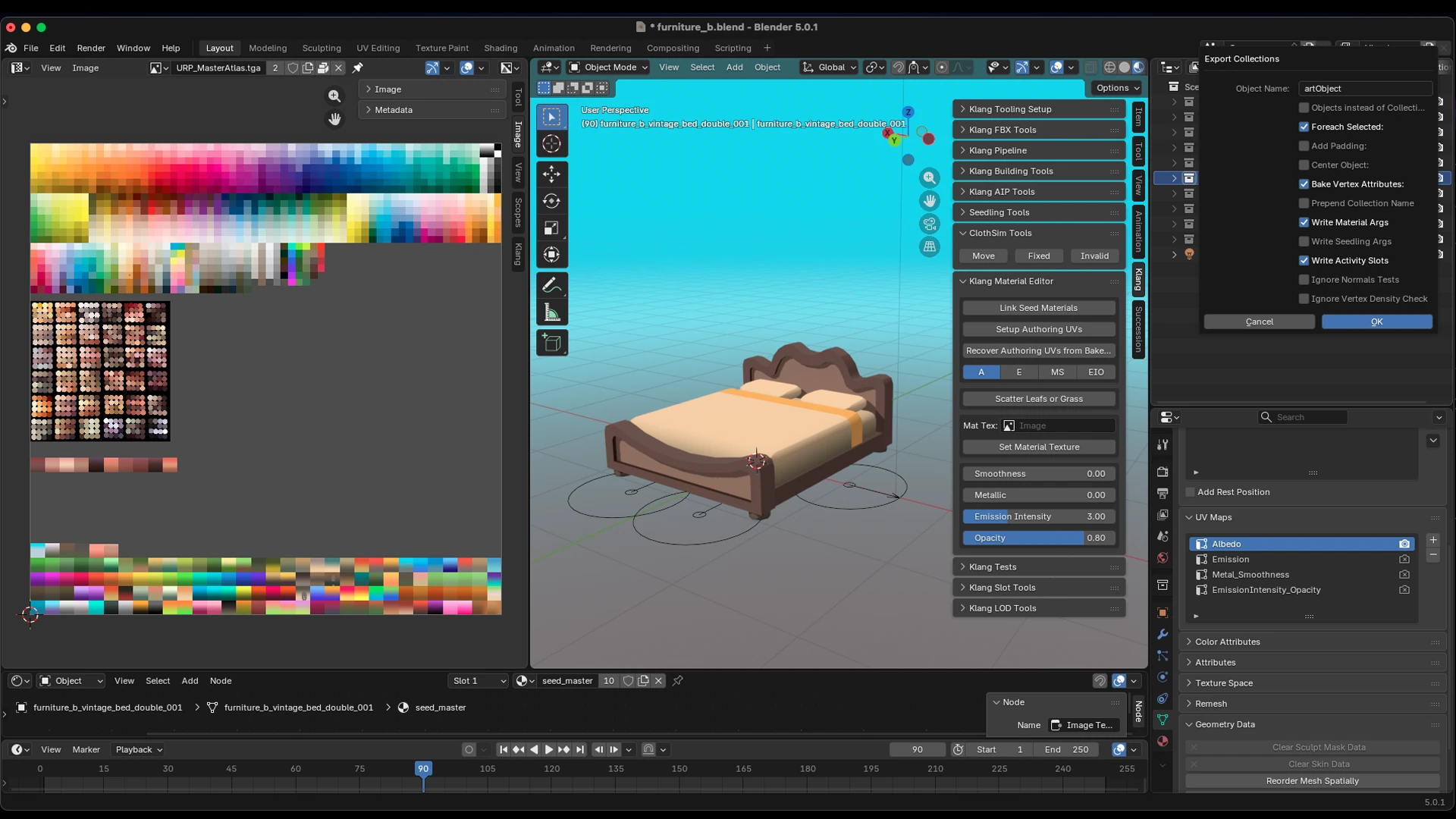Switch perspective/orthographic grid icon in viewport

(929, 246)
